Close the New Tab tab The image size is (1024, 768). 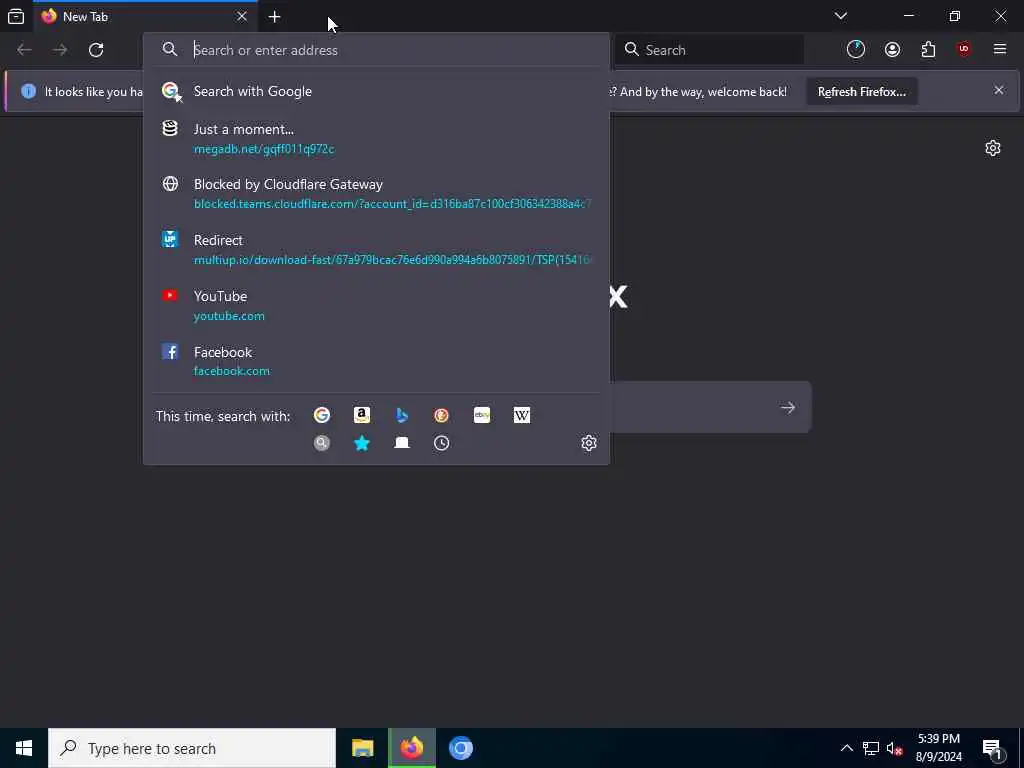click(x=242, y=16)
